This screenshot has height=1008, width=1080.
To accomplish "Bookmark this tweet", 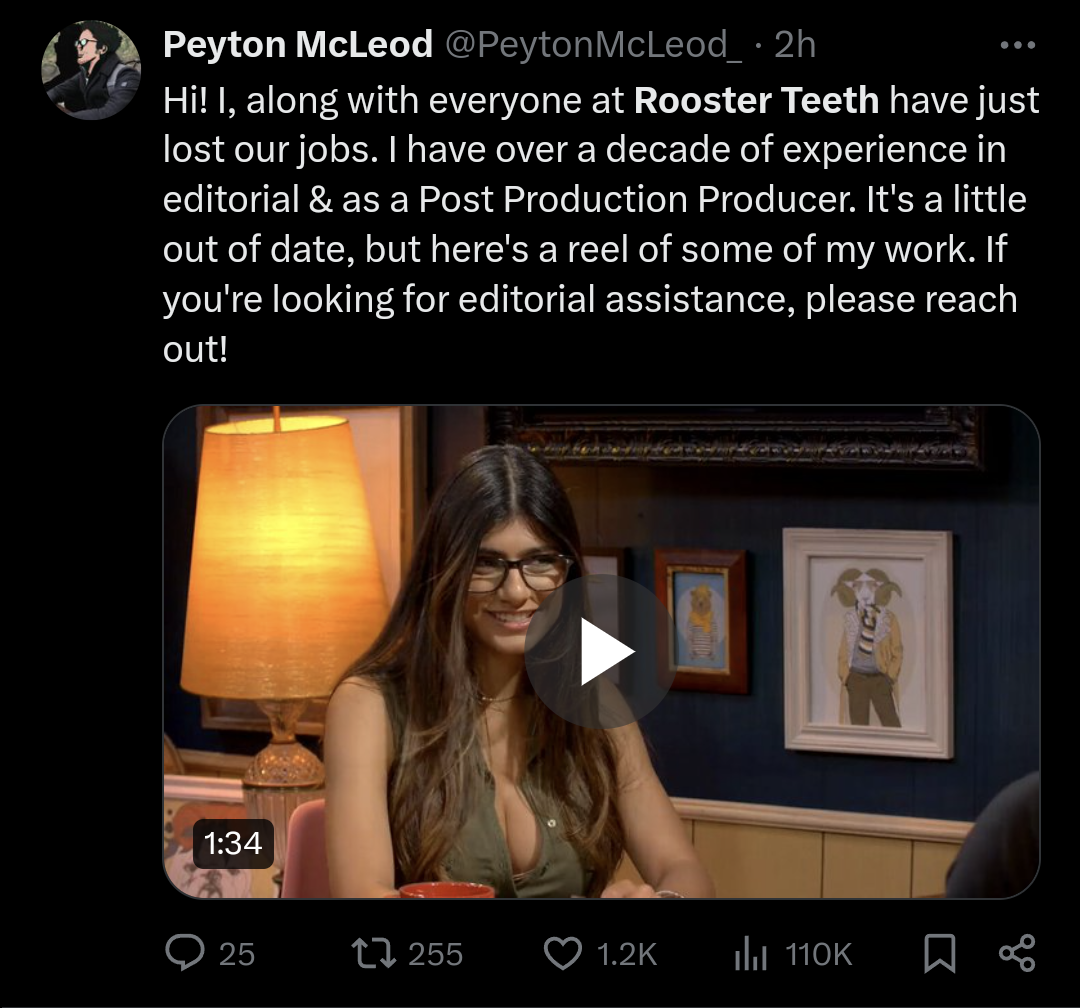I will pos(939,954).
